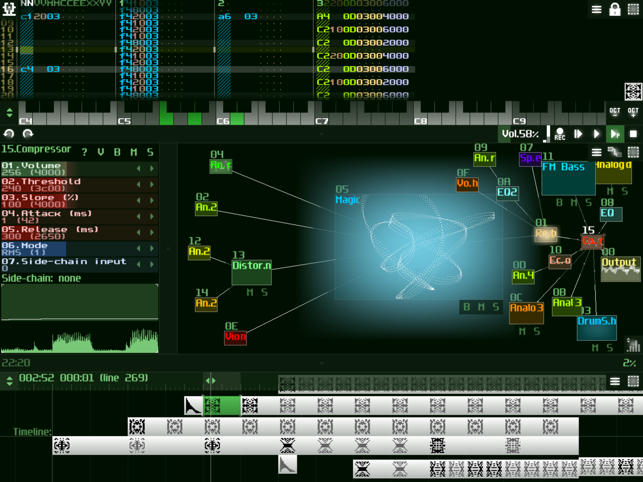Click the Side-chain: none label
643x482 pixels.
click(x=41, y=278)
